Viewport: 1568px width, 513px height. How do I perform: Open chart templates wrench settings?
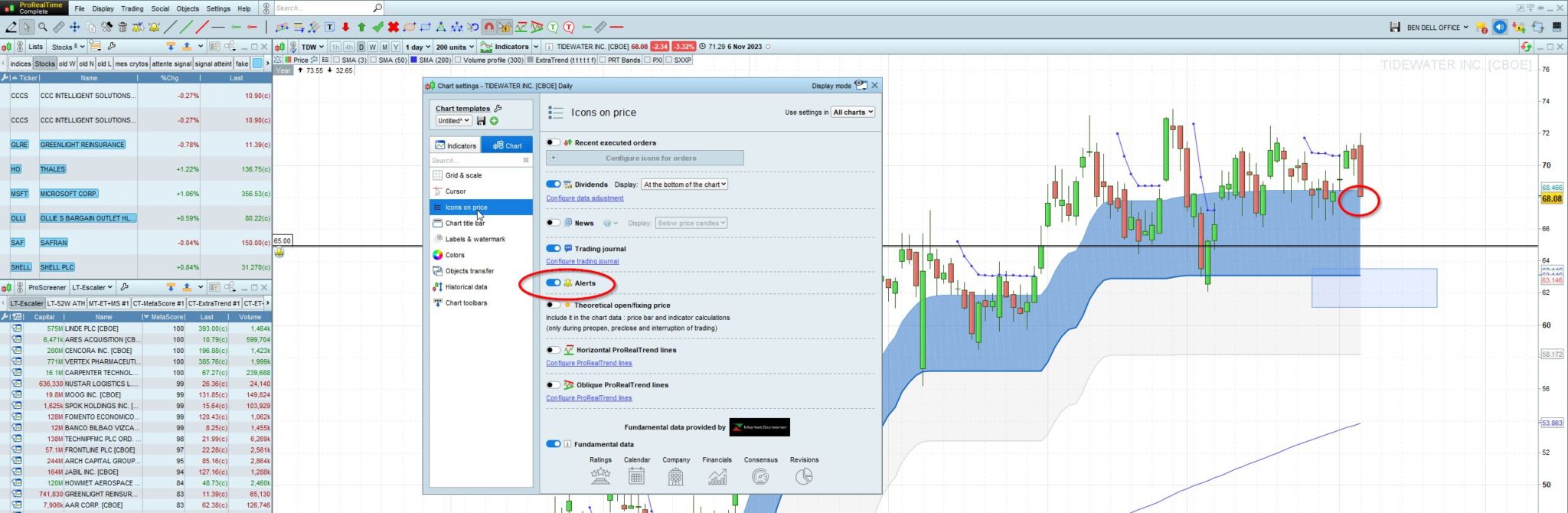tap(498, 108)
